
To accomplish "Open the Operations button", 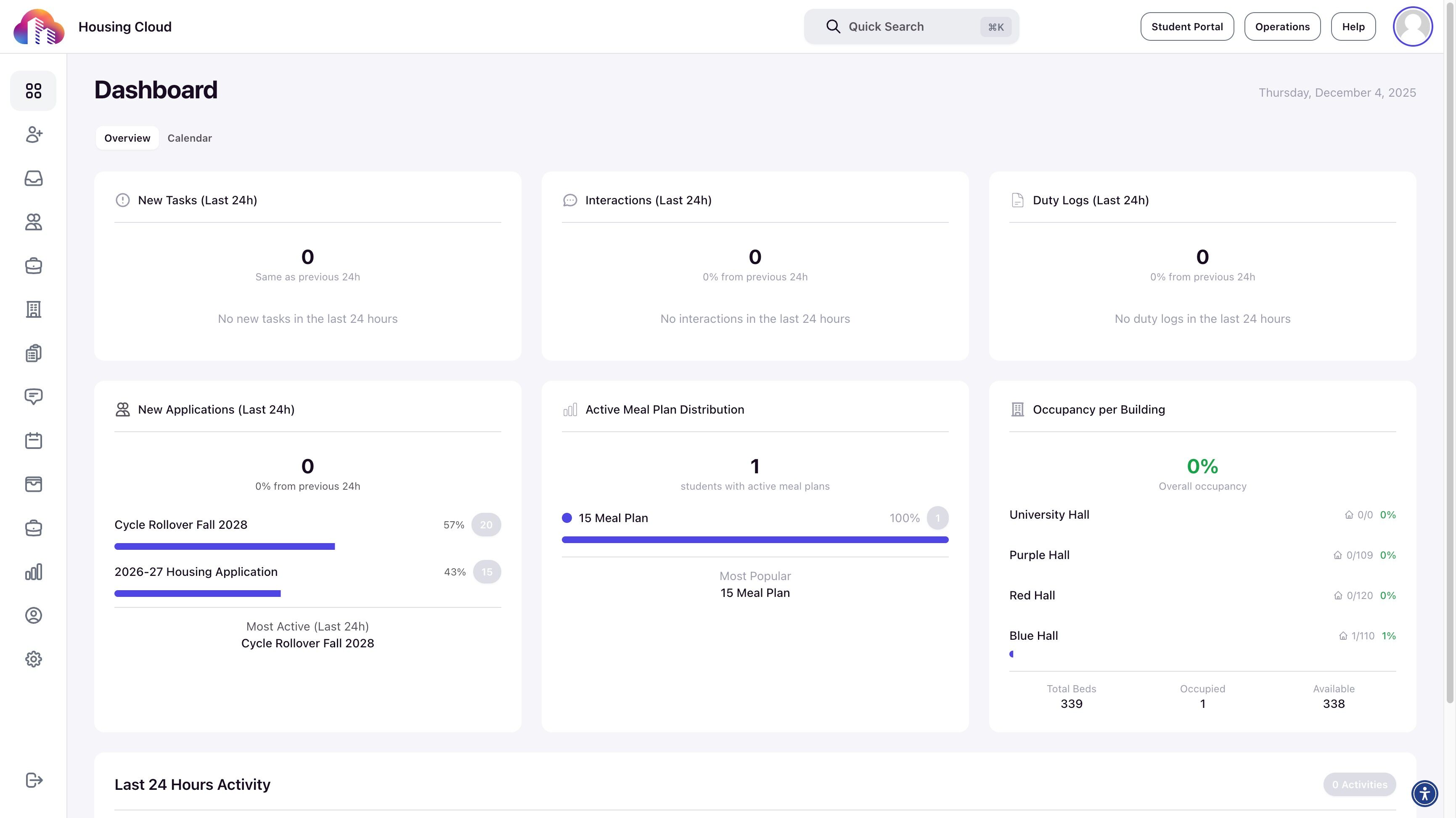I will pyautogui.click(x=1282, y=26).
